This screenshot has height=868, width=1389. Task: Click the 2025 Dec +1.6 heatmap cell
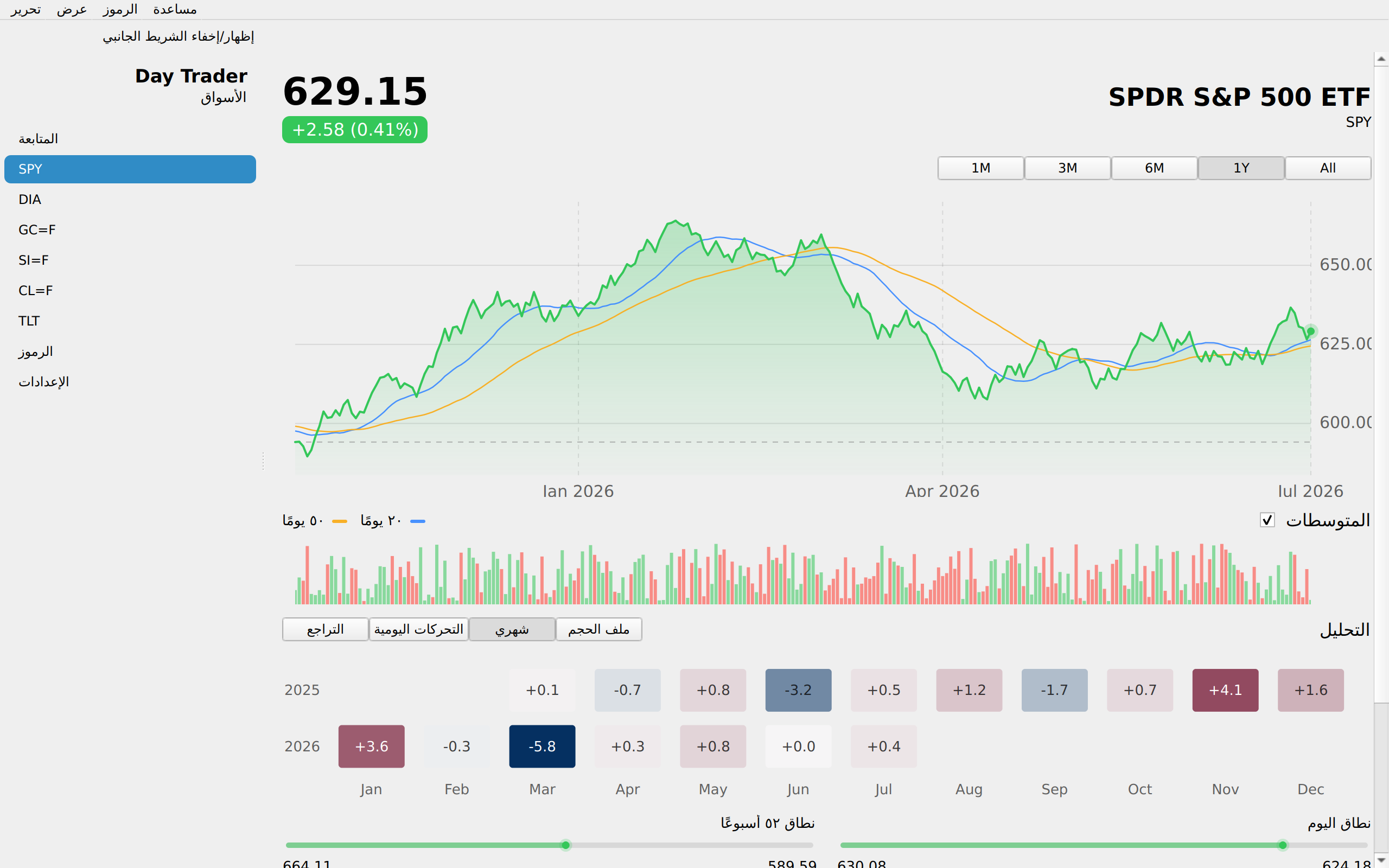[1311, 690]
